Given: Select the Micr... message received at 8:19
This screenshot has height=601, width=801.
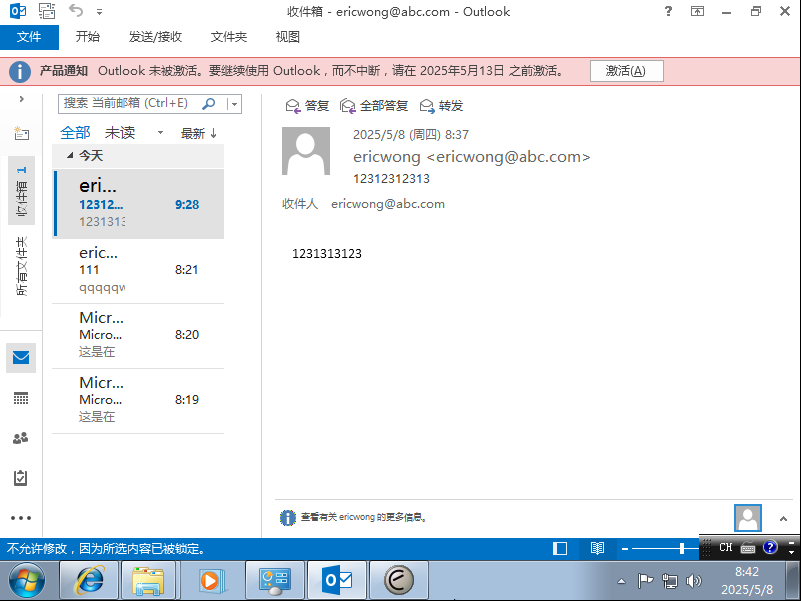Looking at the screenshot, I should (x=138, y=401).
